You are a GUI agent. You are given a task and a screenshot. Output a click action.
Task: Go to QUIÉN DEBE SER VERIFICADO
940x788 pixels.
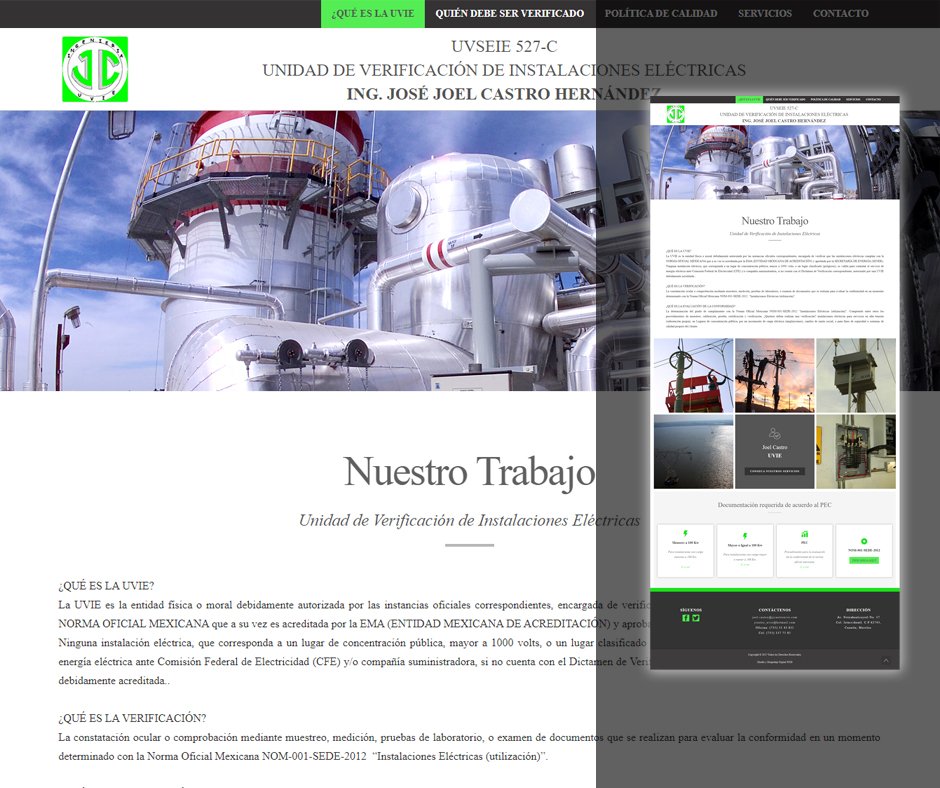[510, 14]
